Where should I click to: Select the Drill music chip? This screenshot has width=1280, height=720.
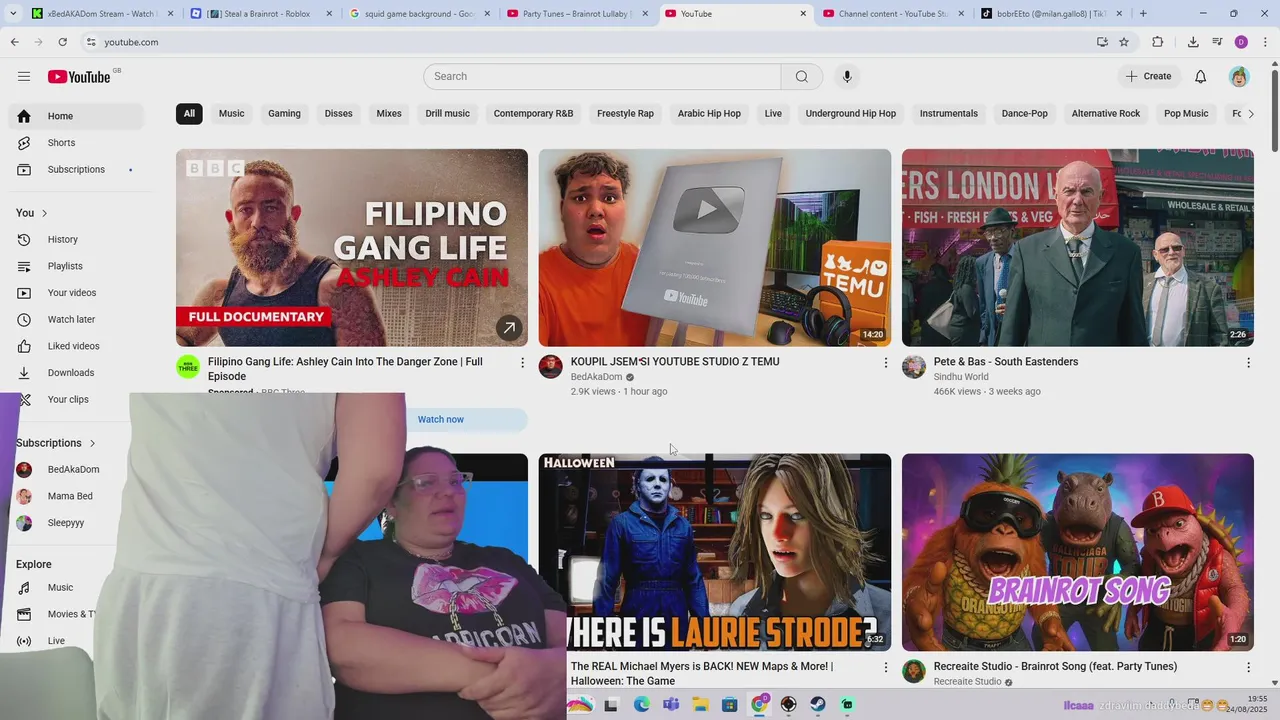[x=447, y=114]
